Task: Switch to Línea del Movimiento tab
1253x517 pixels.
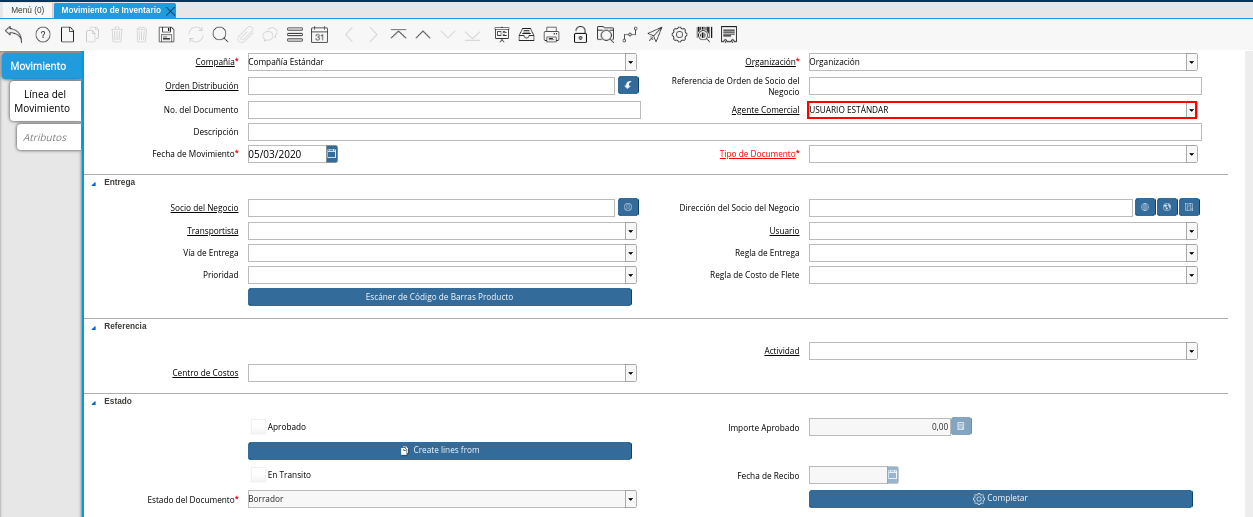Action: 42,101
